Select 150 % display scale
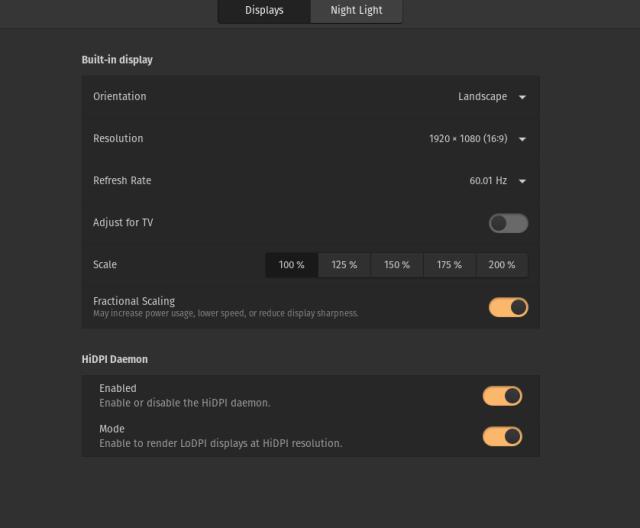 pyautogui.click(x=397, y=265)
